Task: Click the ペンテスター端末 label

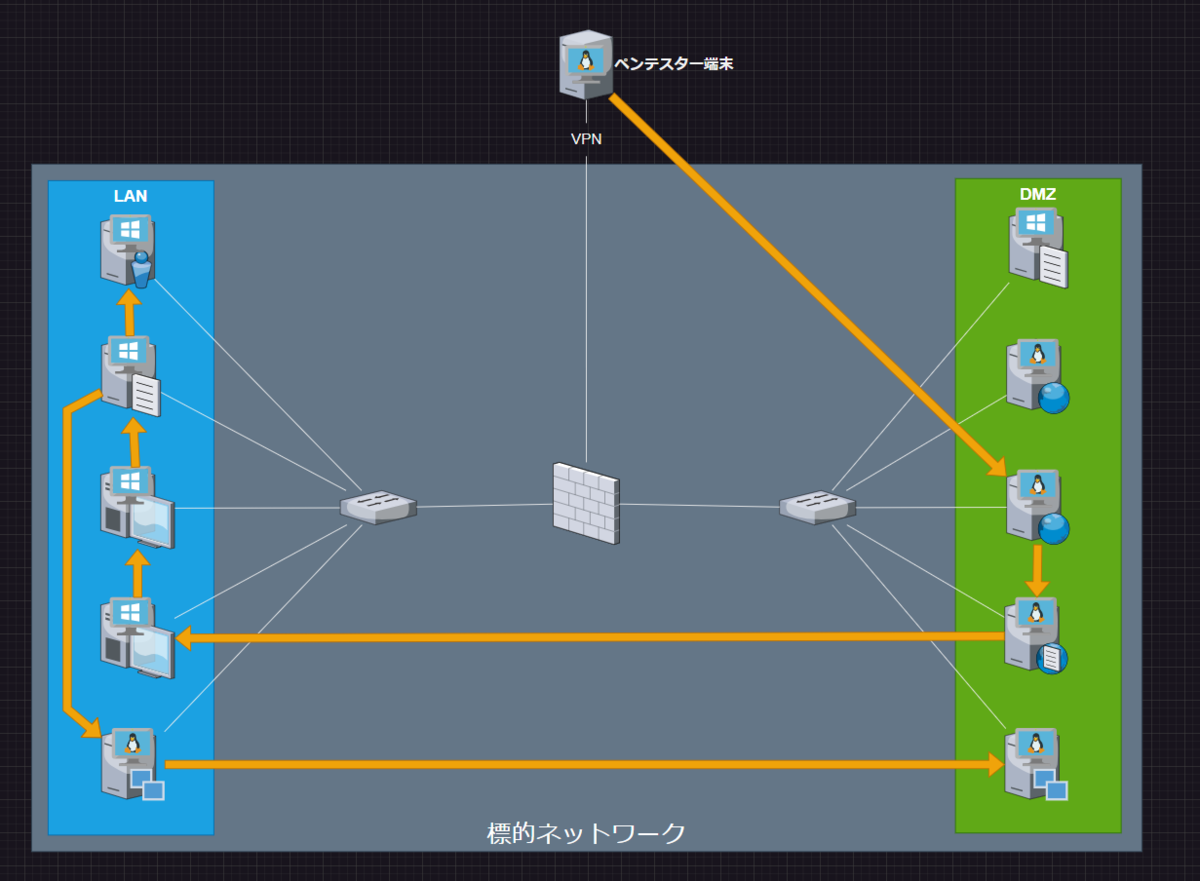Action: tap(674, 64)
